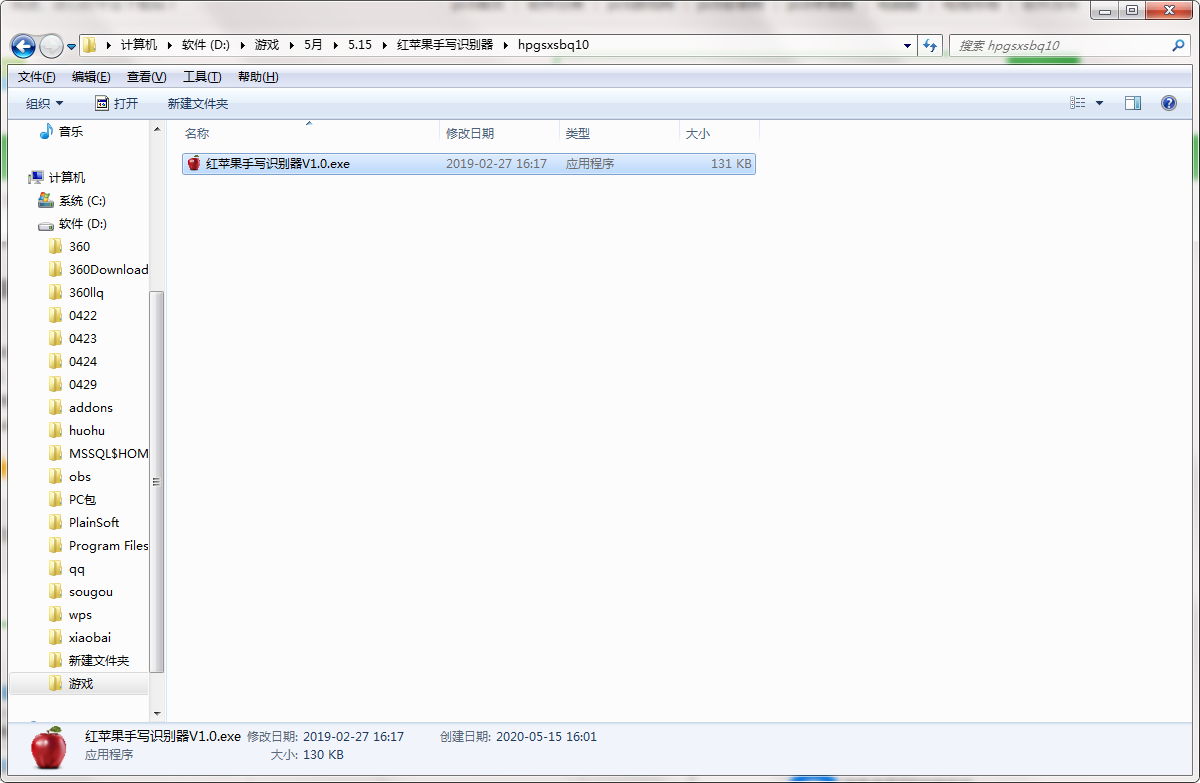Click 软件 (D:) in the address breadcrumb
The height and width of the screenshot is (783, 1200).
tap(208, 45)
